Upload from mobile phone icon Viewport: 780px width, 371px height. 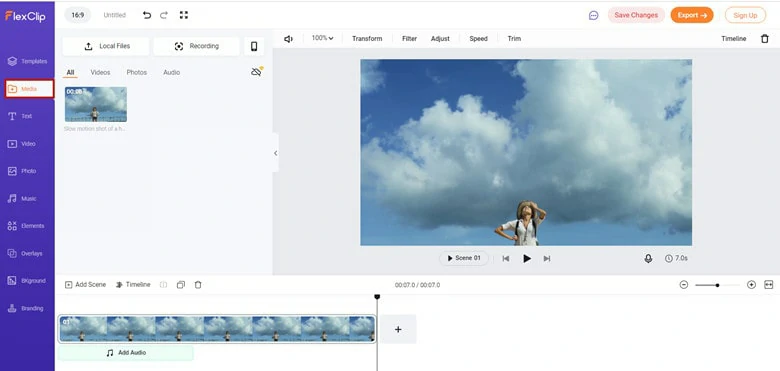pos(254,46)
